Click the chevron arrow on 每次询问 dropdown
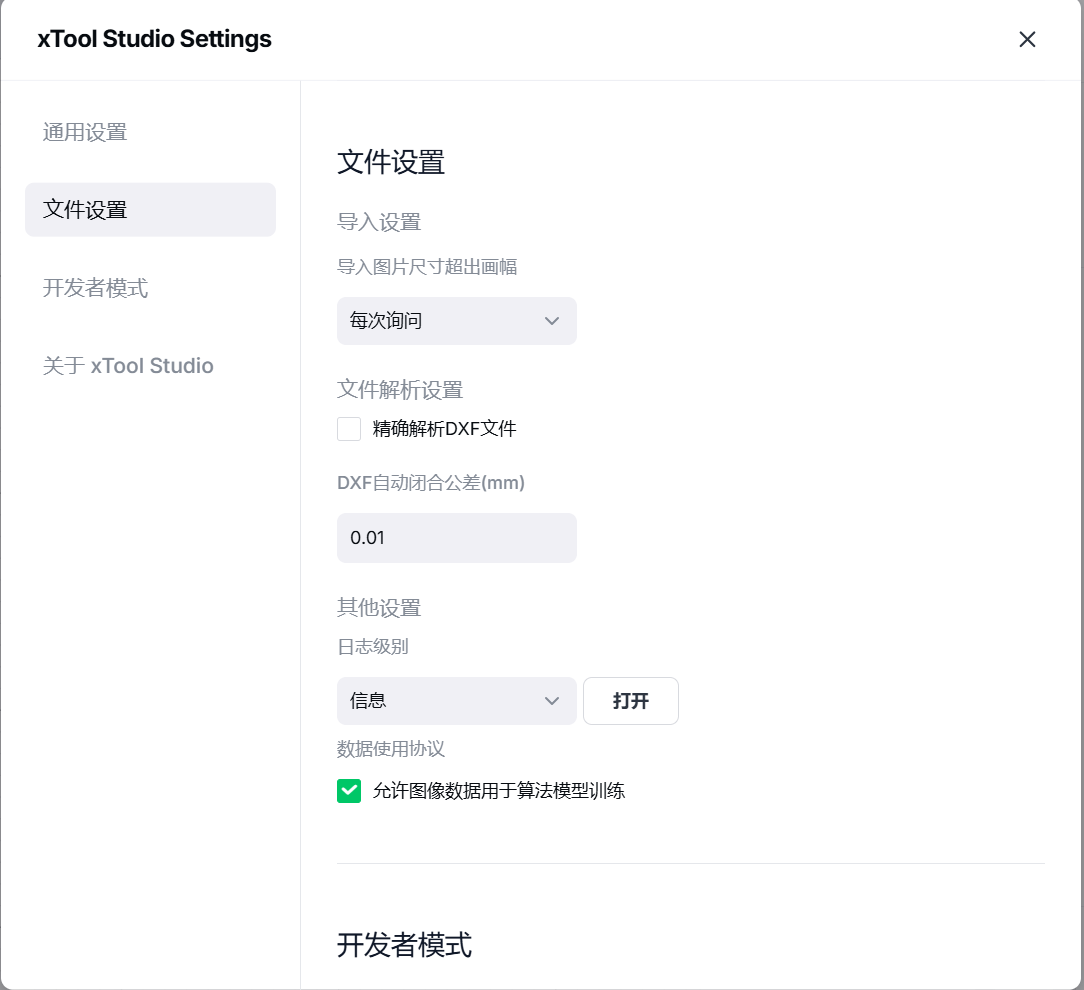This screenshot has width=1084, height=990. pyautogui.click(x=551, y=321)
